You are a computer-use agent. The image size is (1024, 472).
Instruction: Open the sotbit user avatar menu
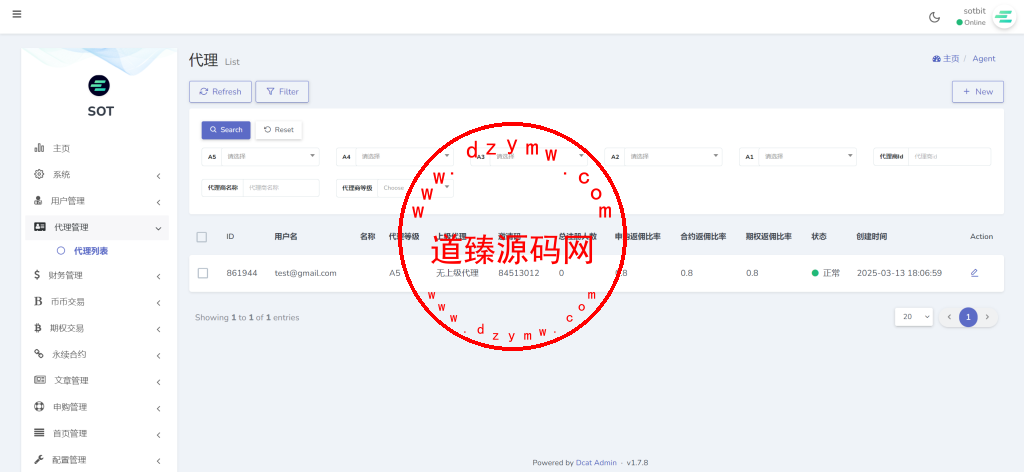coord(1004,17)
